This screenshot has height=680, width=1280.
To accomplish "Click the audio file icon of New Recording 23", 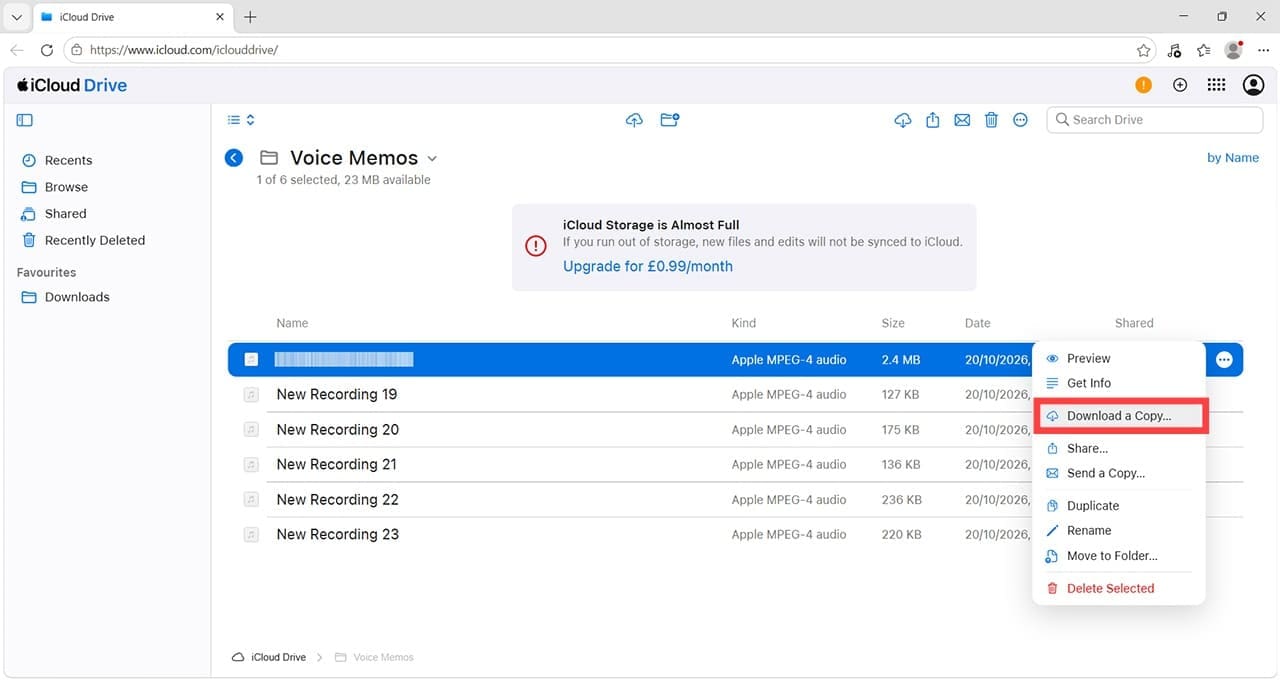I will [x=251, y=535].
